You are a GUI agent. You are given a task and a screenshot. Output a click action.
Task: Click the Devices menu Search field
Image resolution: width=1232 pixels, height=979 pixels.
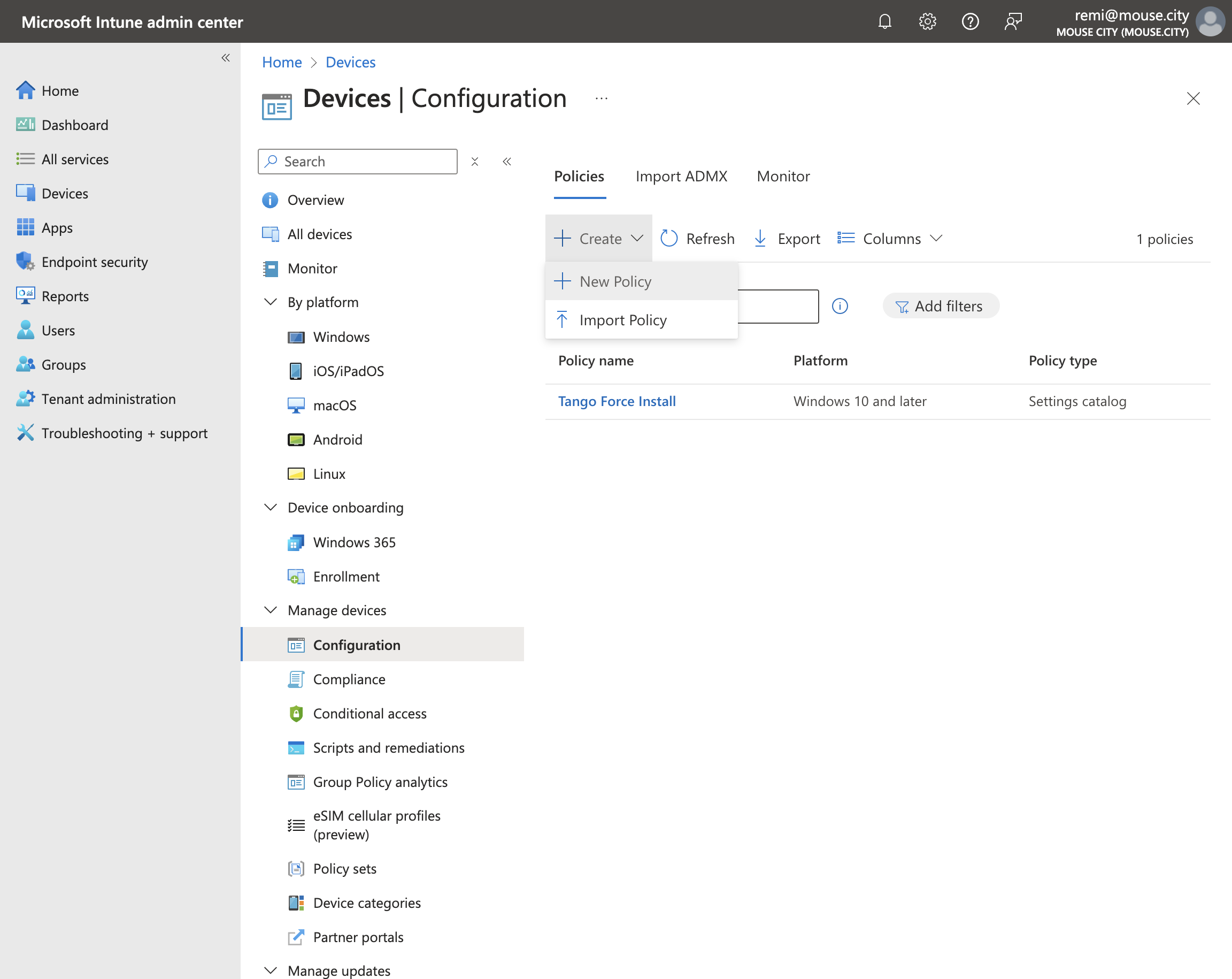click(x=358, y=162)
